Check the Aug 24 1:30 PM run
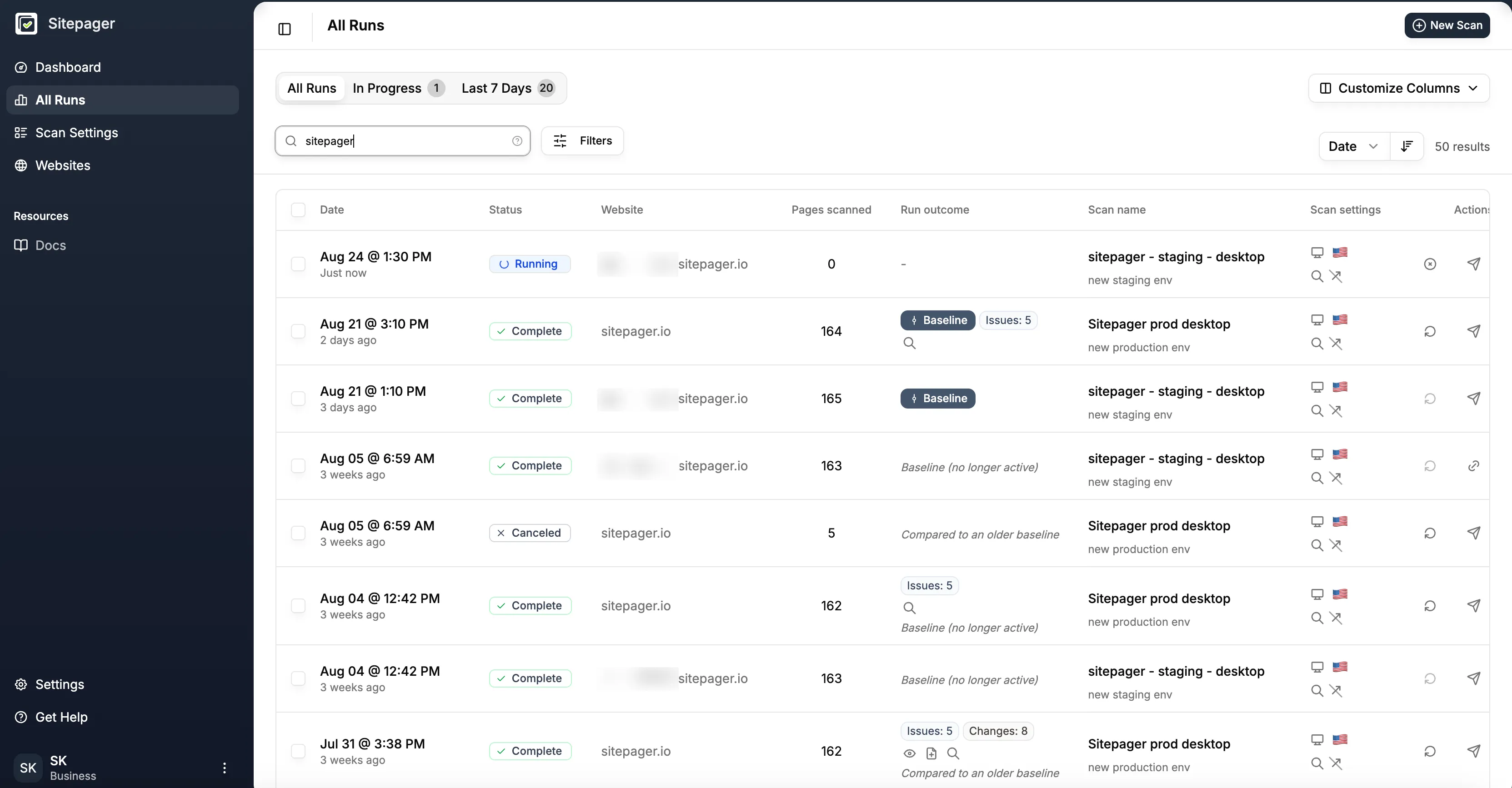 click(x=298, y=264)
